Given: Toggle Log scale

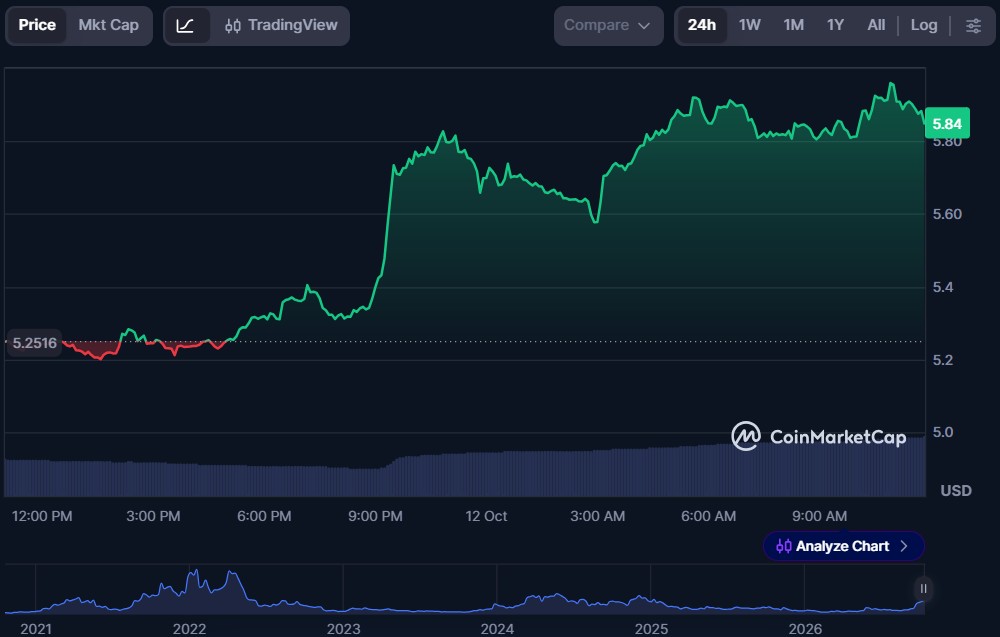Looking at the screenshot, I should tap(923, 26).
